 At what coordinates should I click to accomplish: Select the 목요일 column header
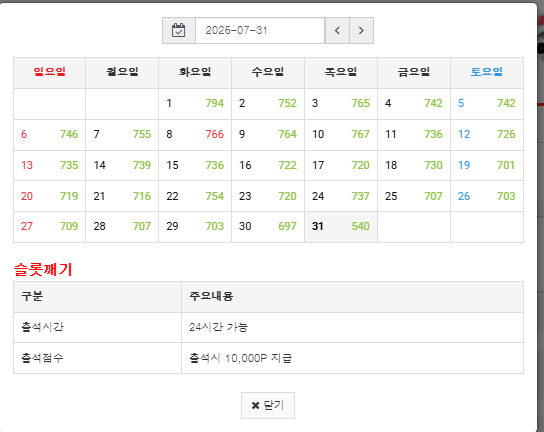(x=341, y=73)
